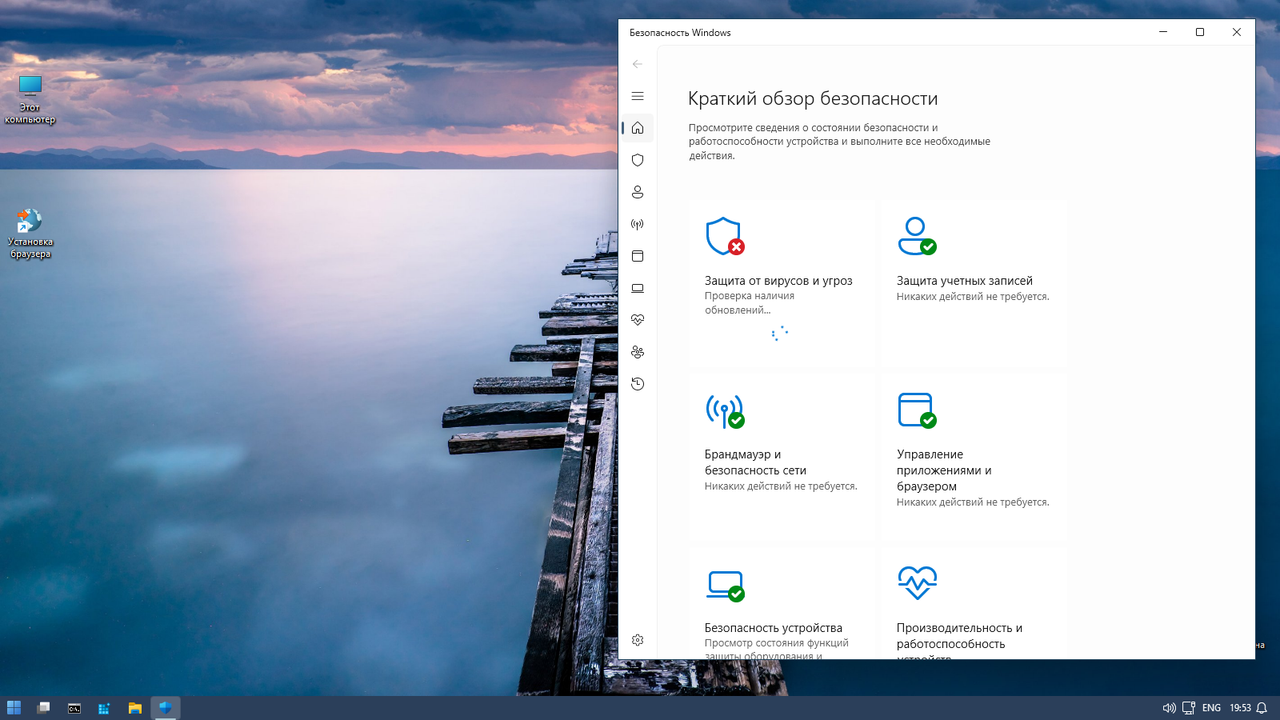
Task: Open 'Производительность и работоспособность' card
Action: coord(972,603)
